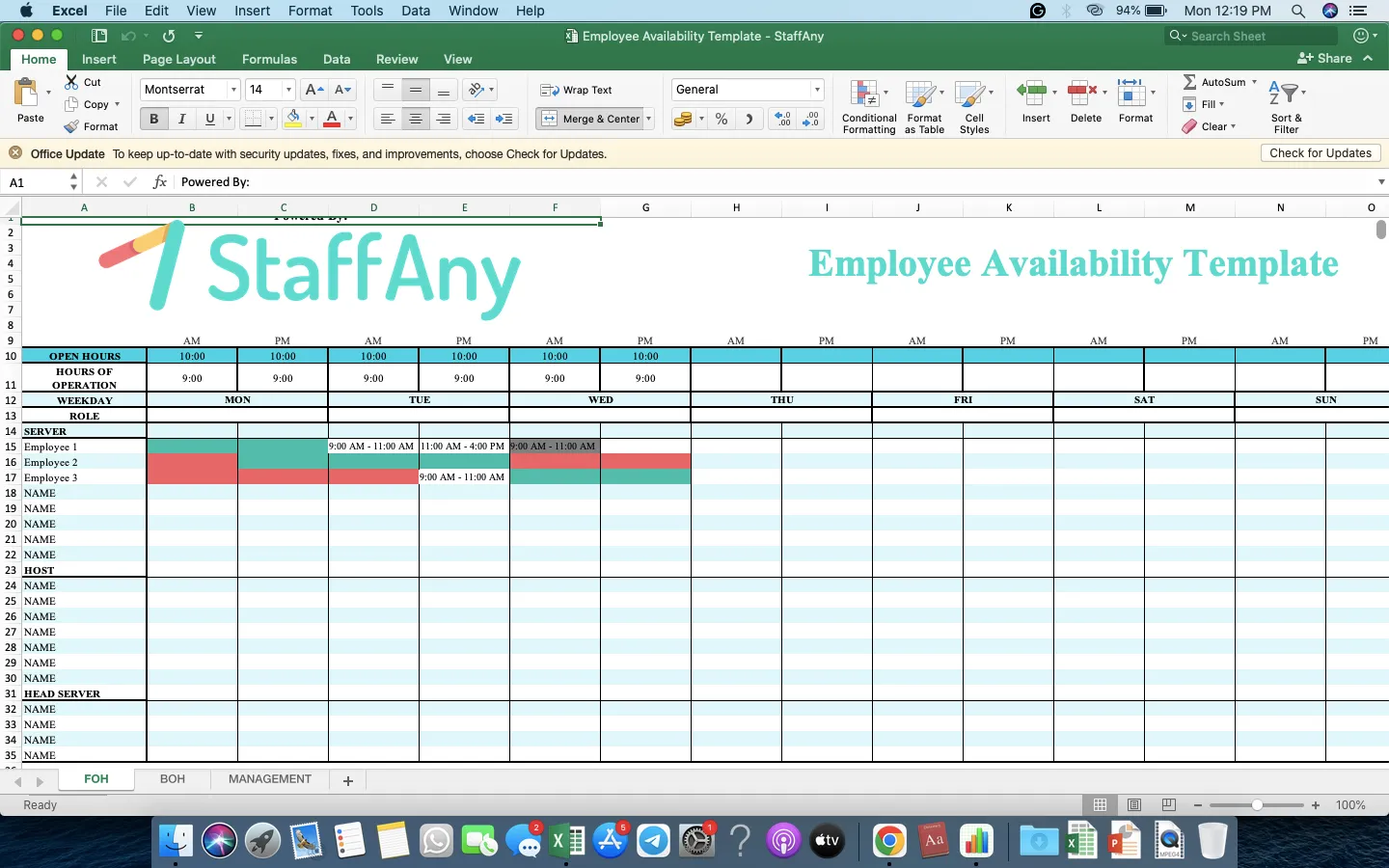Click the Check for Updates button
The width and height of the screenshot is (1389, 868).
(x=1321, y=153)
